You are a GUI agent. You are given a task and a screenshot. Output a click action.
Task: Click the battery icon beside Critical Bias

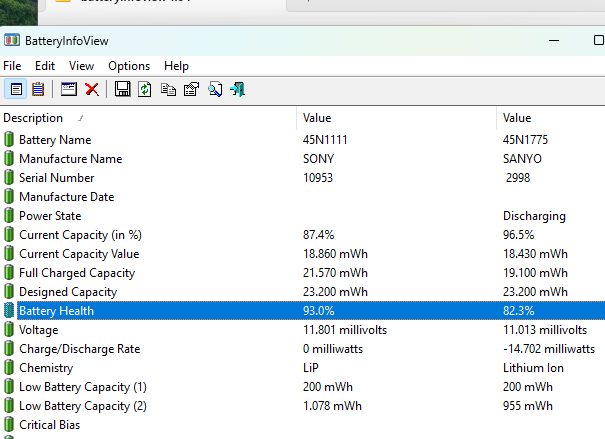pos(9,424)
